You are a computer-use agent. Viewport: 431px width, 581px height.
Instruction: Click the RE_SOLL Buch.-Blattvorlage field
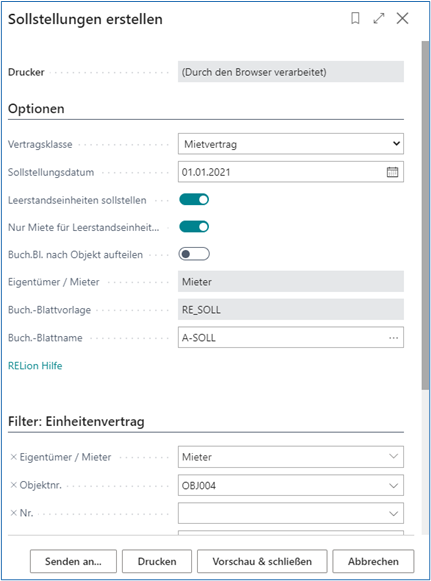291,310
